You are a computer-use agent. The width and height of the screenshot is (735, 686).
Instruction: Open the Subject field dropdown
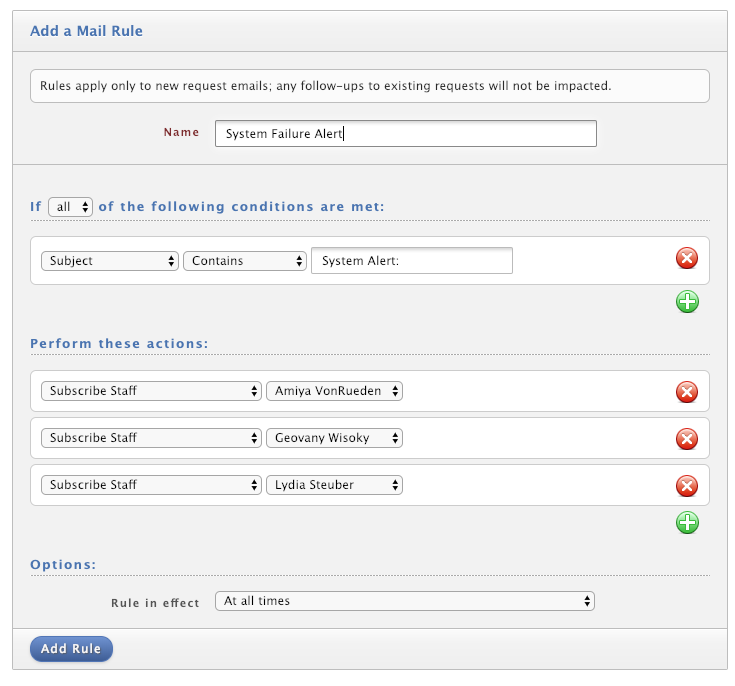[x=110, y=261]
